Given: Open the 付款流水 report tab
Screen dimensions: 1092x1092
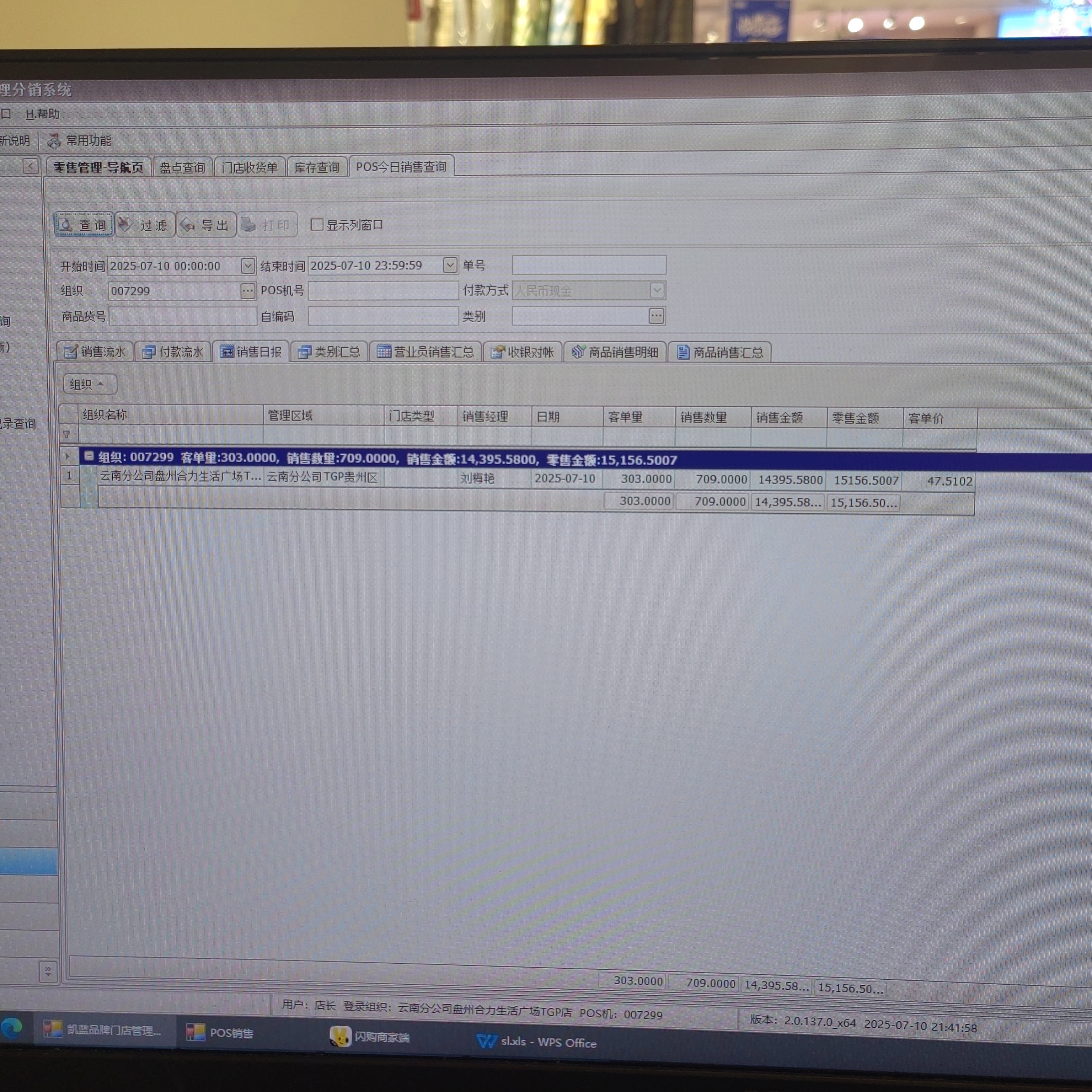Looking at the screenshot, I should [173, 352].
